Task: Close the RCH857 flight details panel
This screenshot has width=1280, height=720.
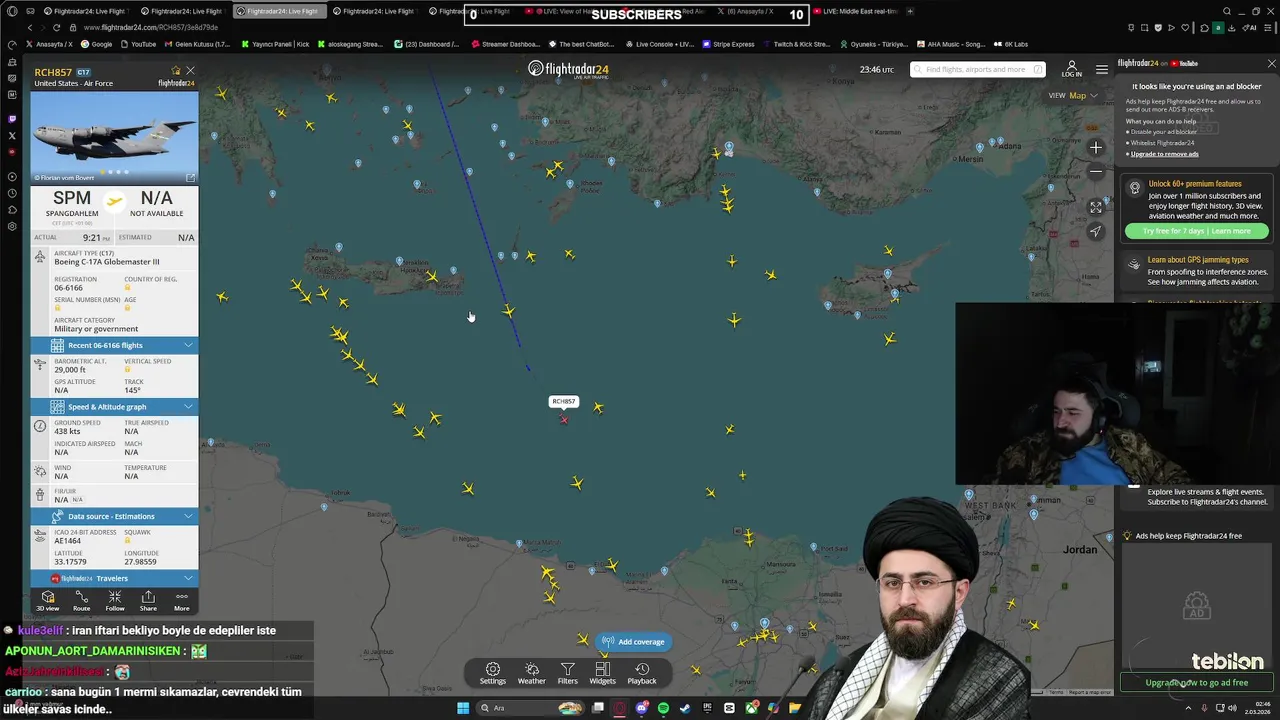Action: [x=190, y=71]
